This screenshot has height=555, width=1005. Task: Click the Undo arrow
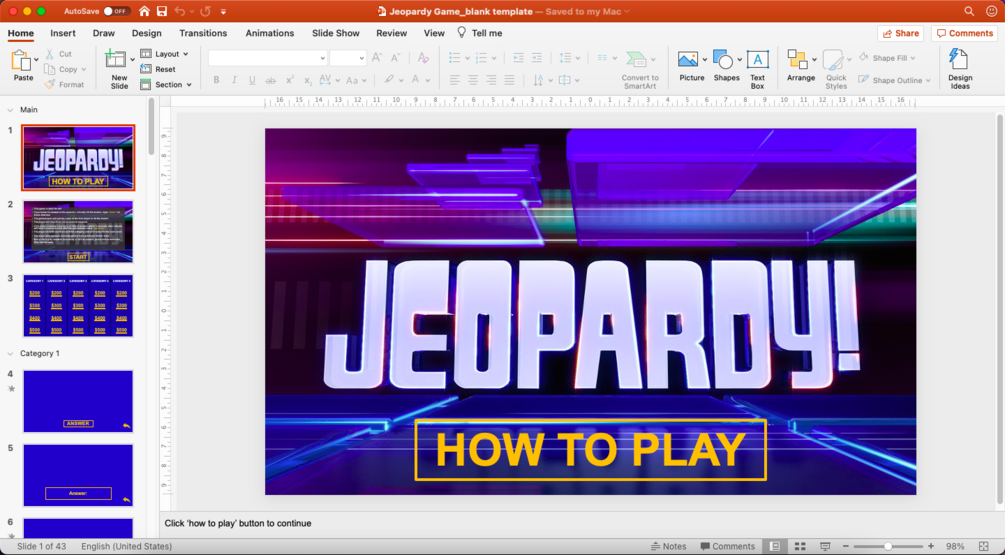(180, 11)
